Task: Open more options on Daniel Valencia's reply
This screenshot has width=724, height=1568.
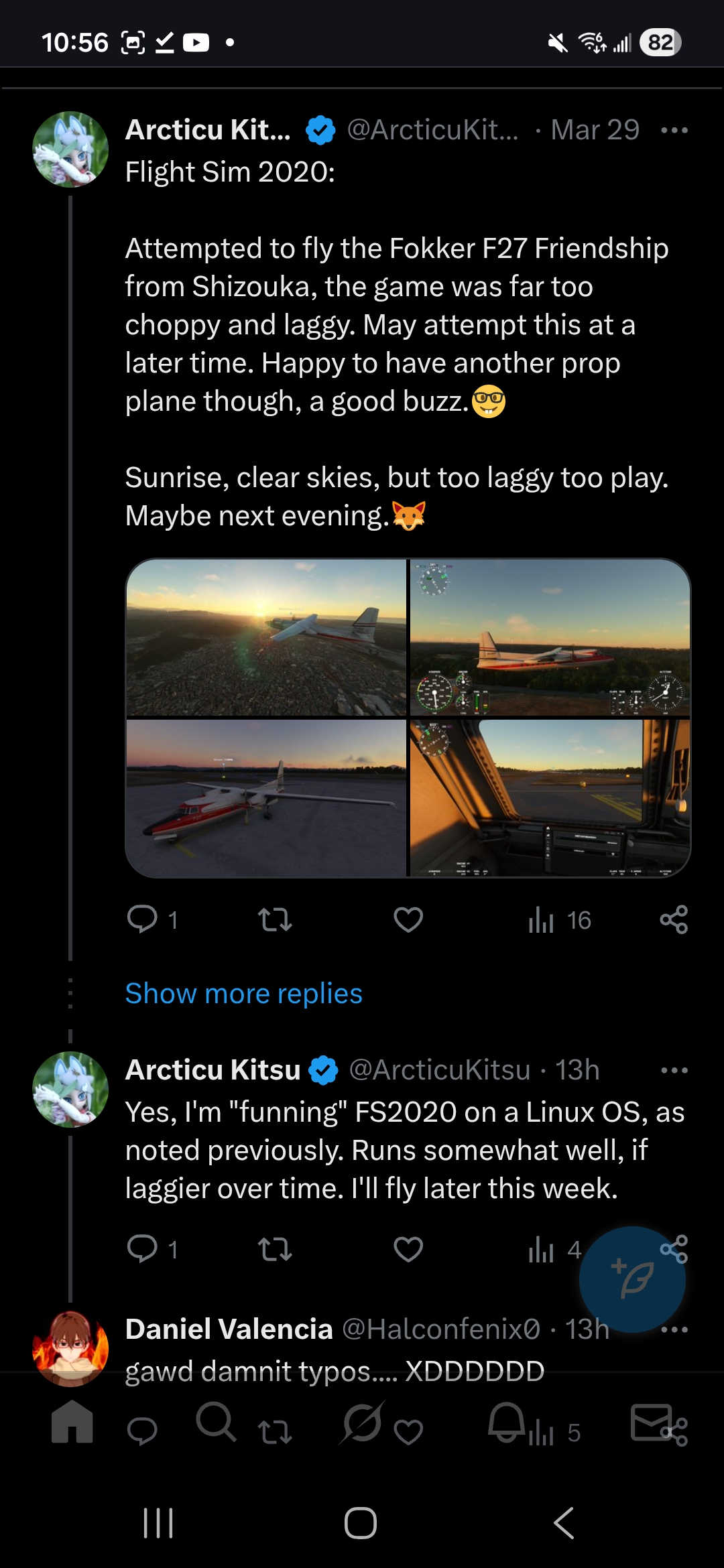Action: tap(674, 1329)
